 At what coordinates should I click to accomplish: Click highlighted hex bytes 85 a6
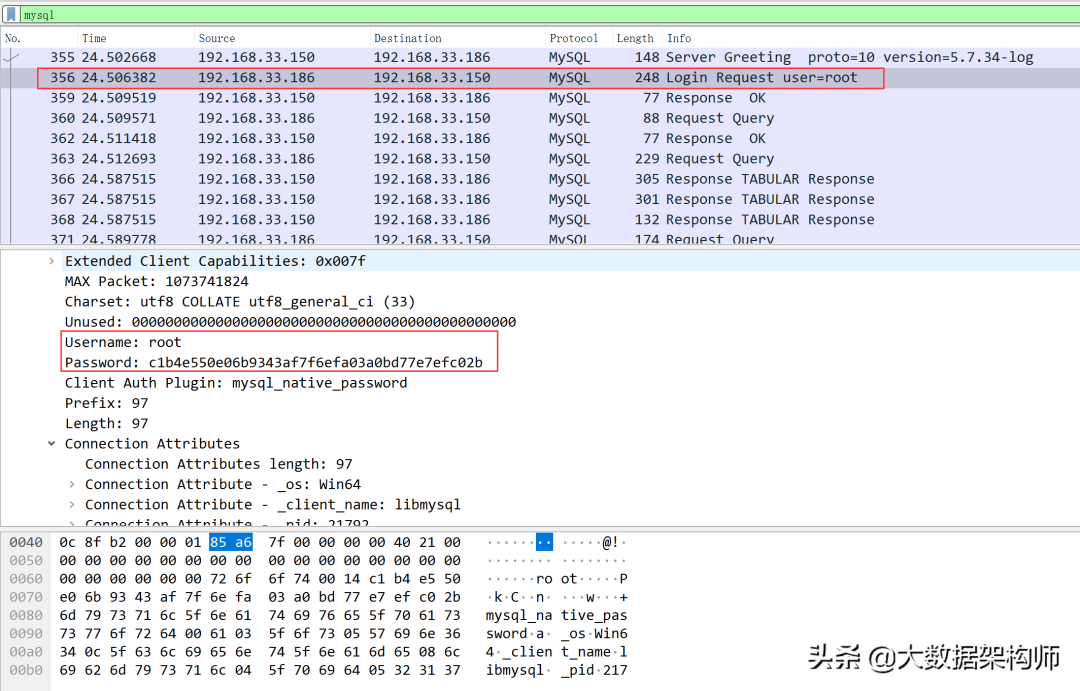click(231, 543)
